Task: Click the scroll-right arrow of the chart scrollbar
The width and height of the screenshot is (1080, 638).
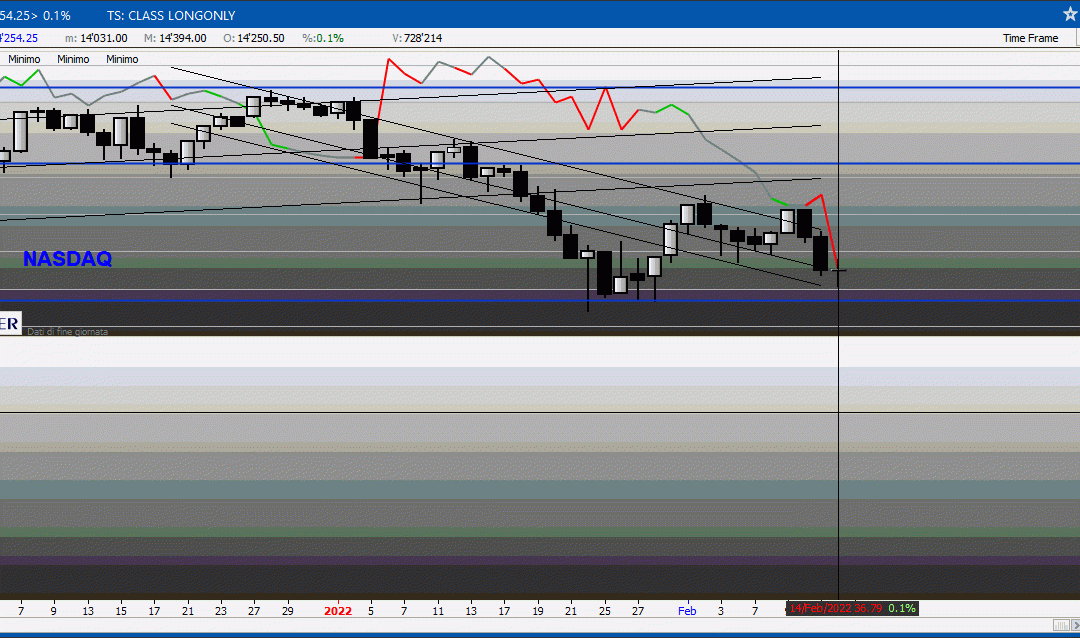Action: click(1075, 625)
